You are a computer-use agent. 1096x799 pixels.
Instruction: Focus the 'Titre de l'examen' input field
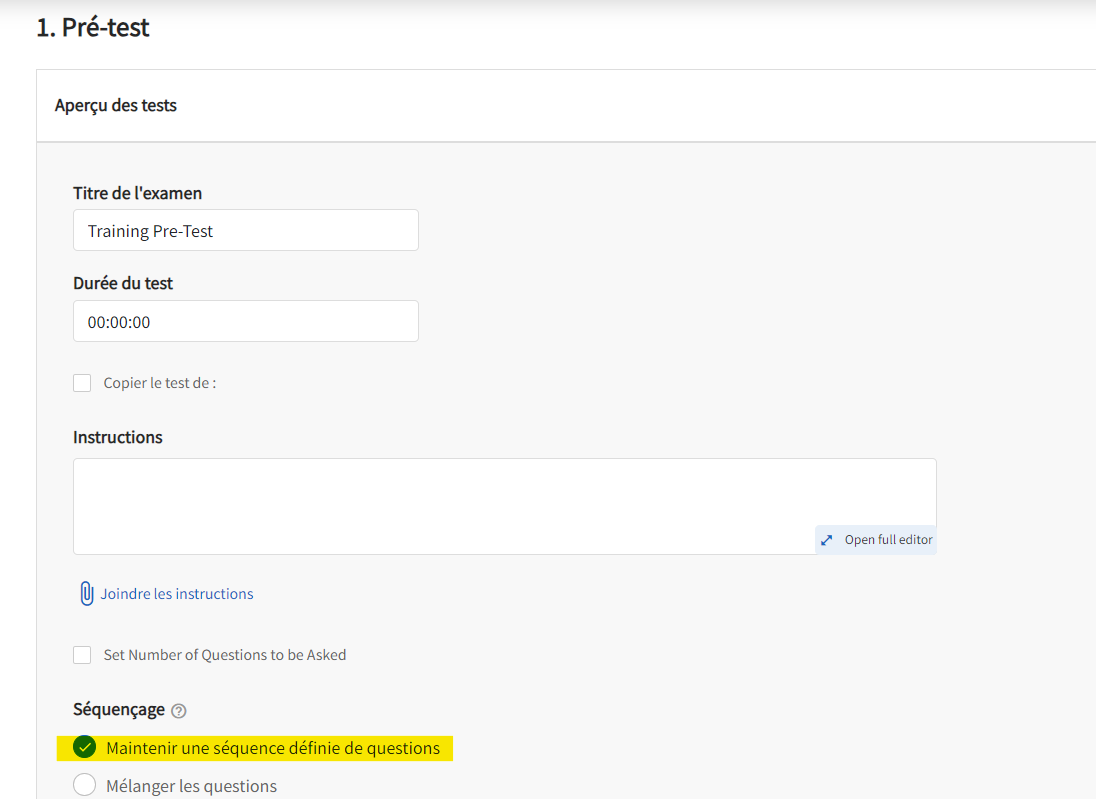click(x=245, y=231)
